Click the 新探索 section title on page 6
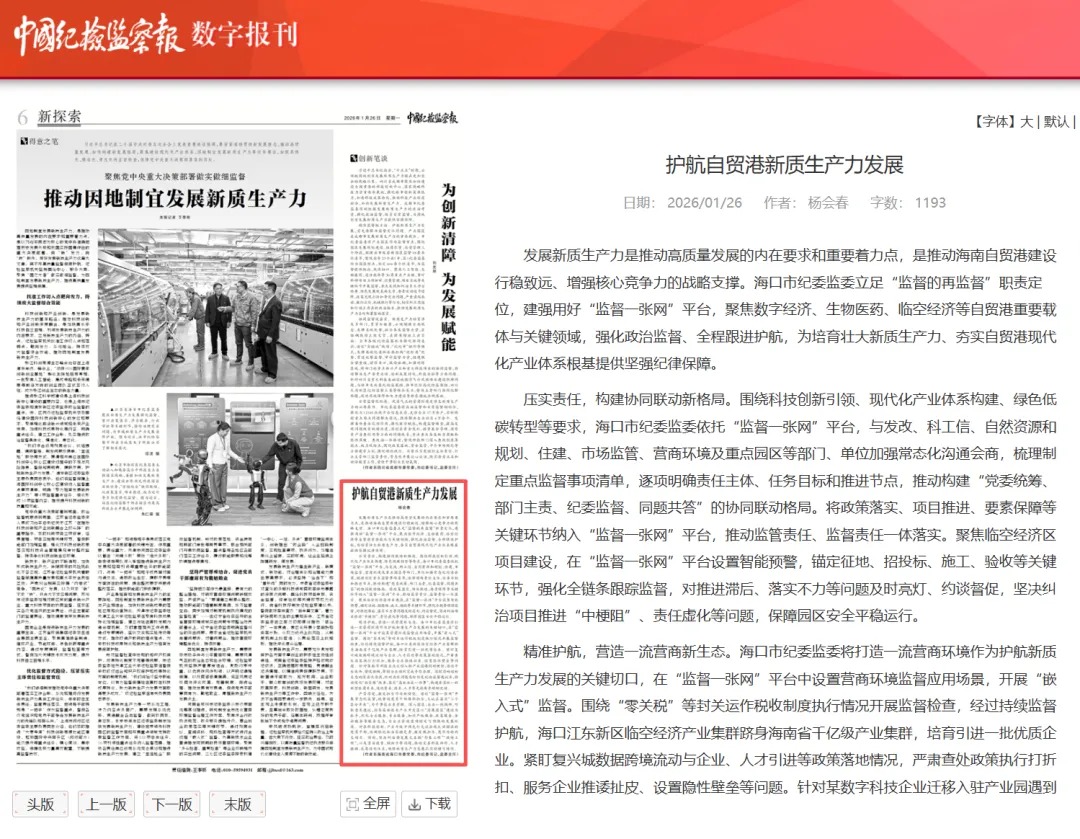 tap(59, 116)
